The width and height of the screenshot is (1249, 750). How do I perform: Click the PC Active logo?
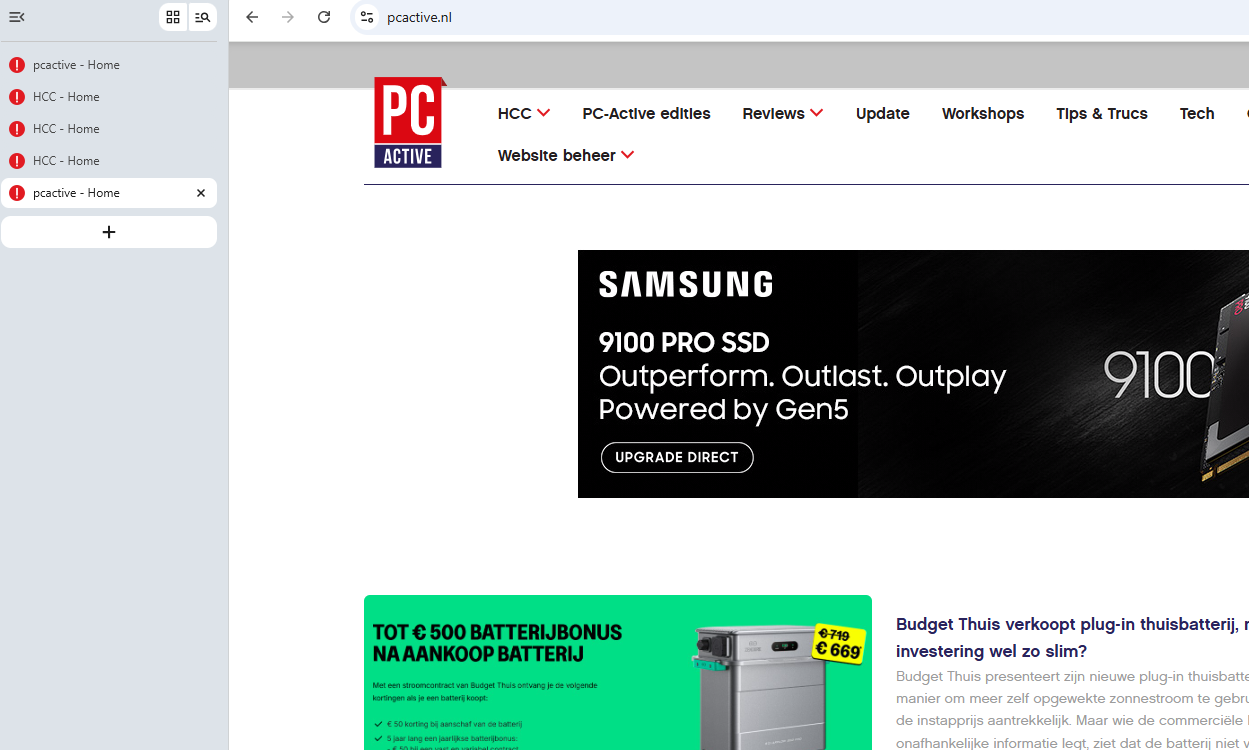409,122
